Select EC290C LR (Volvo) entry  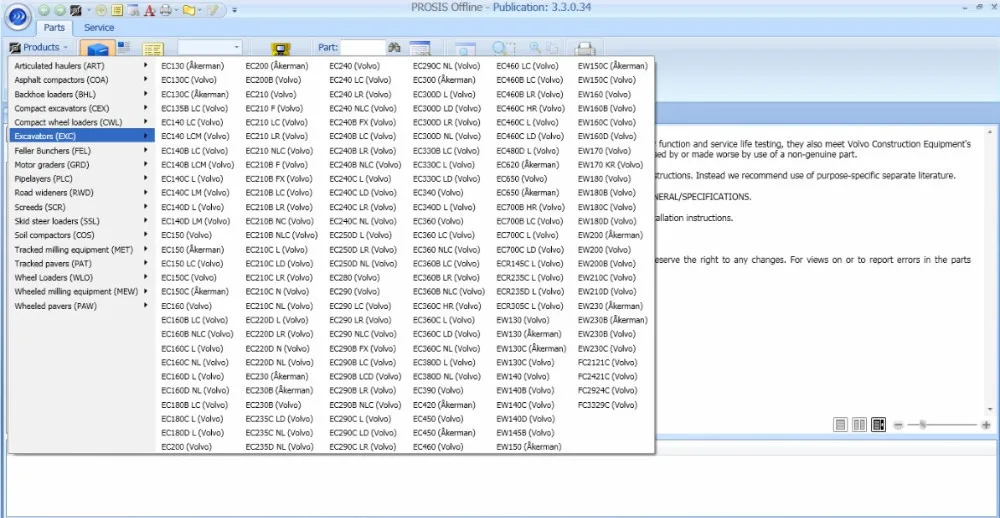362,447
